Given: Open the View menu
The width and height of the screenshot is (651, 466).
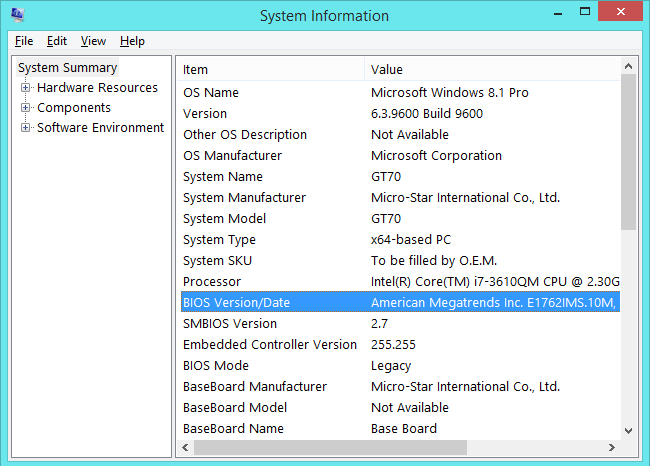Looking at the screenshot, I should point(93,41).
